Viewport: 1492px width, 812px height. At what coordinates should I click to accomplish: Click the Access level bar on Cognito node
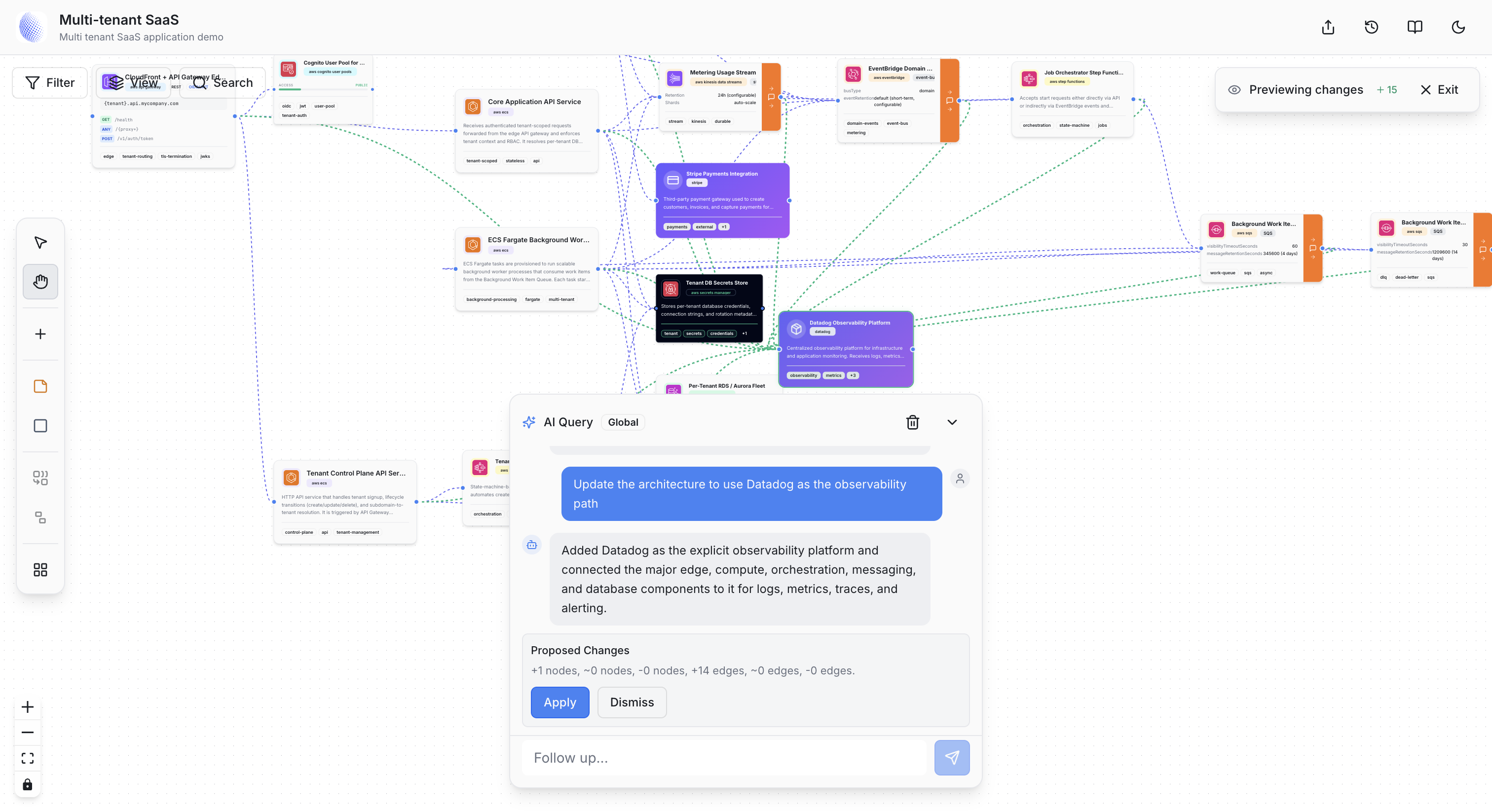click(x=323, y=89)
